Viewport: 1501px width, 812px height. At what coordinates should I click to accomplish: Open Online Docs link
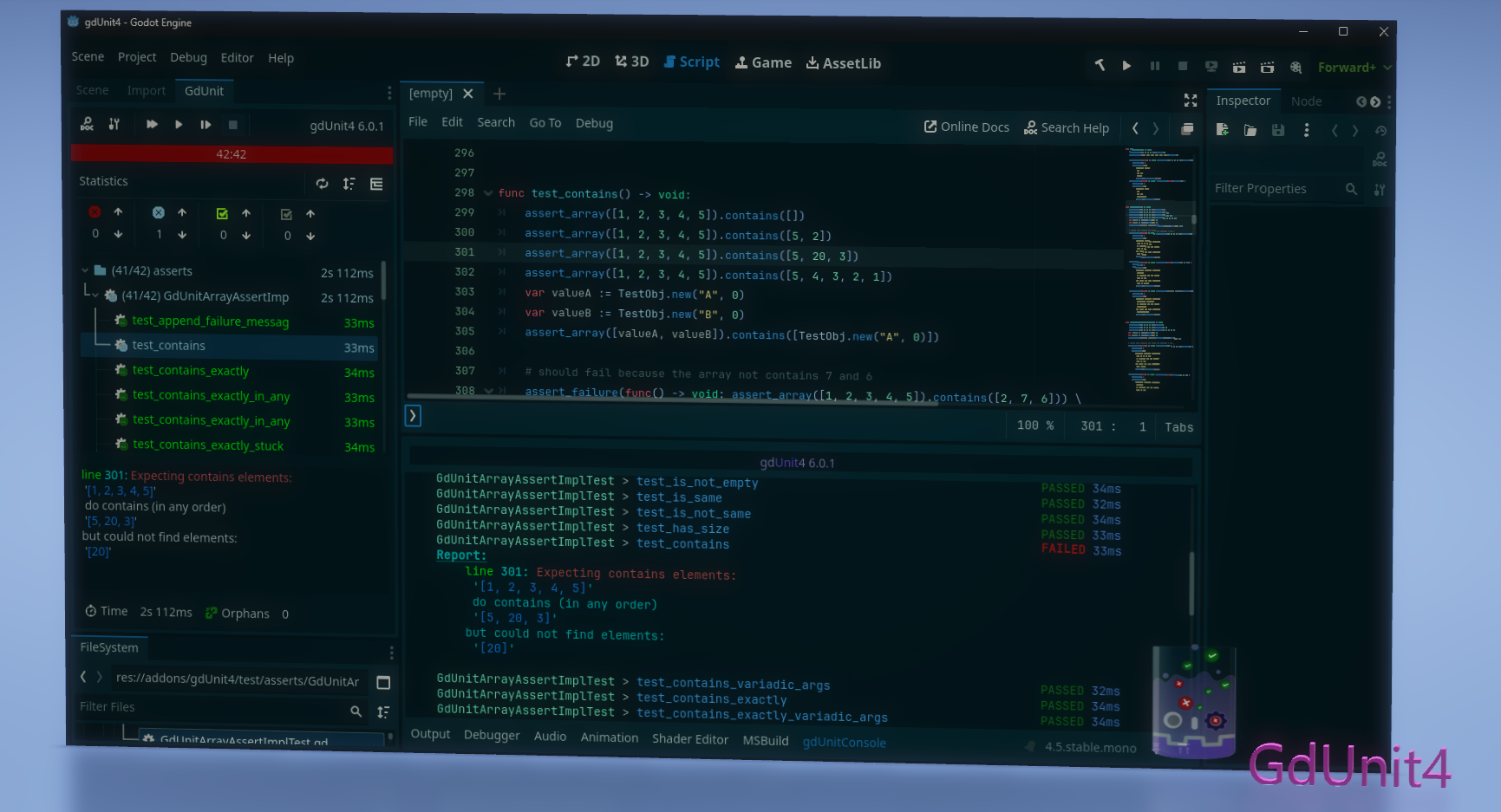[966, 127]
